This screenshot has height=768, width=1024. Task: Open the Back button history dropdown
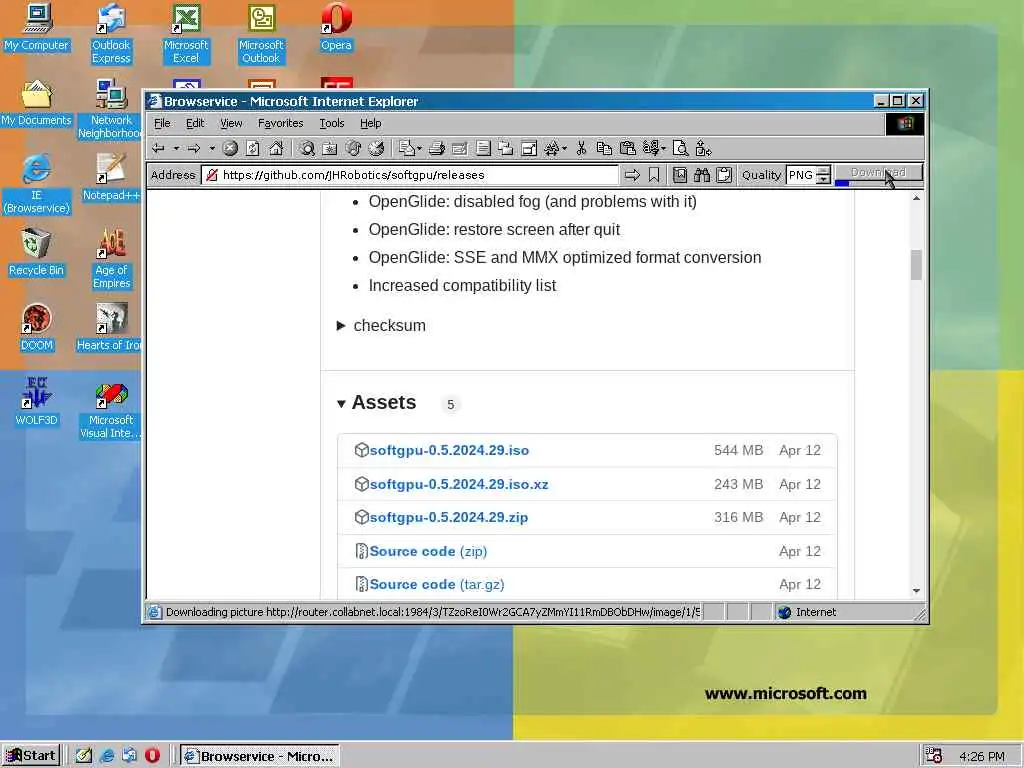(176, 149)
